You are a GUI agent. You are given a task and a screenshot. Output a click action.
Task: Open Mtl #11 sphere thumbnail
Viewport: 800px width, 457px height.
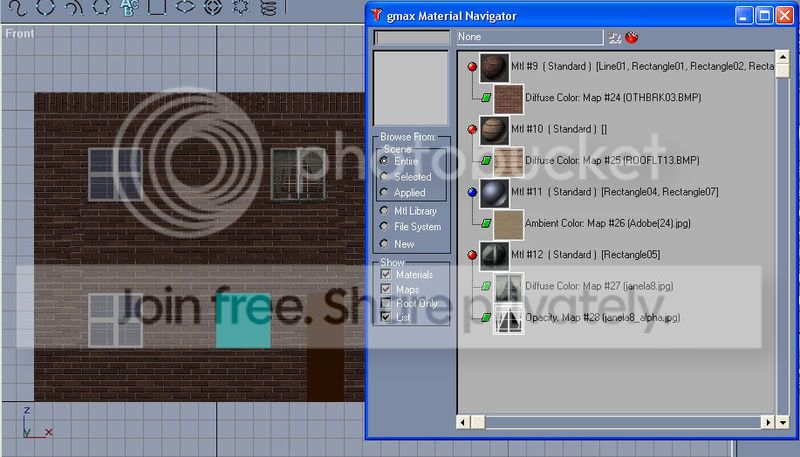coord(494,193)
